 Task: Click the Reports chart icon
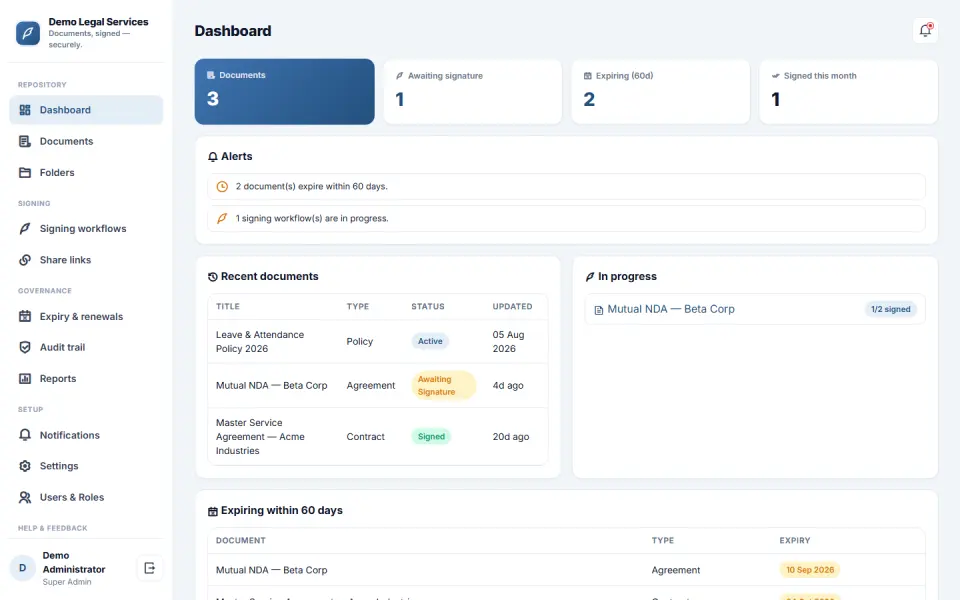pyautogui.click(x=24, y=378)
